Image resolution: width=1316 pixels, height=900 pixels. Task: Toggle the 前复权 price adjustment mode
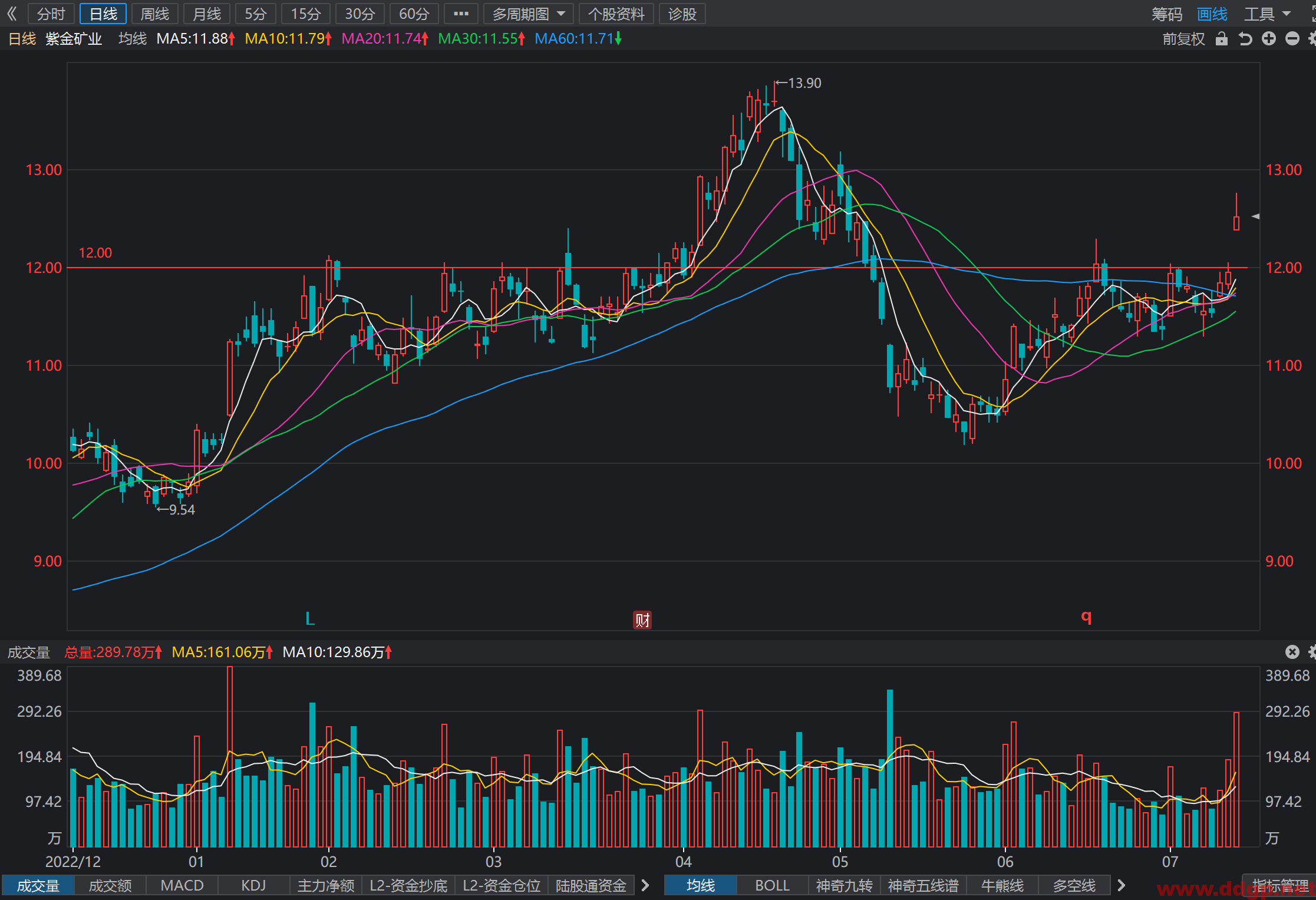(1183, 39)
